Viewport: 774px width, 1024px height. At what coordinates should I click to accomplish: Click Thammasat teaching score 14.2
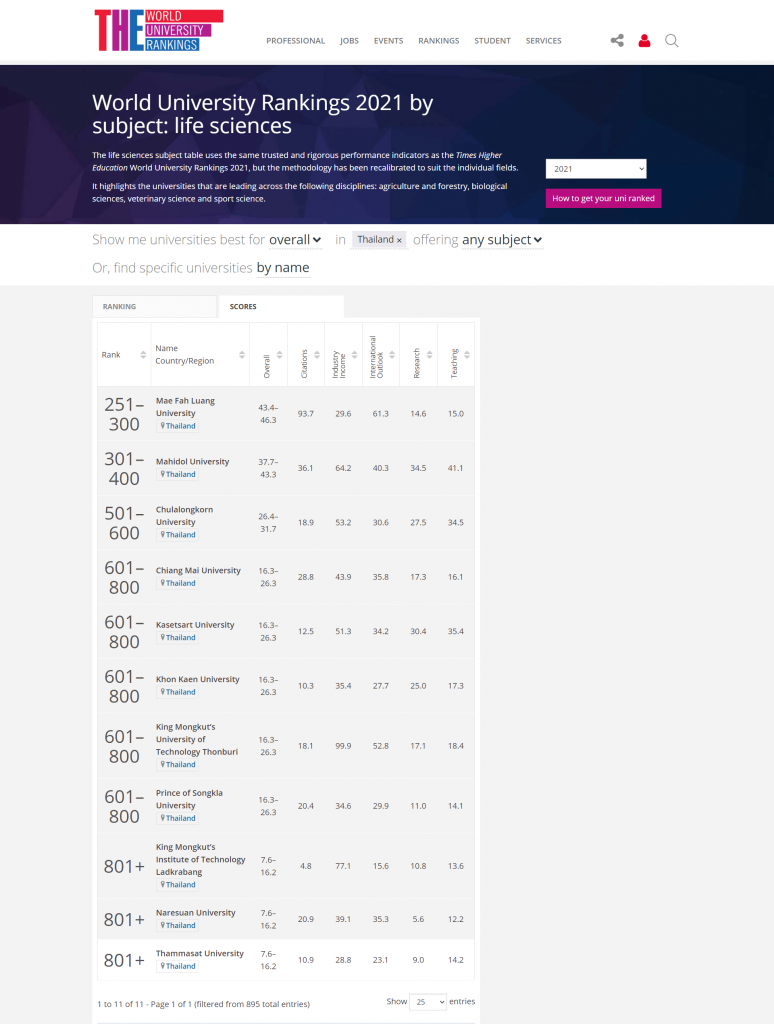tap(456, 960)
